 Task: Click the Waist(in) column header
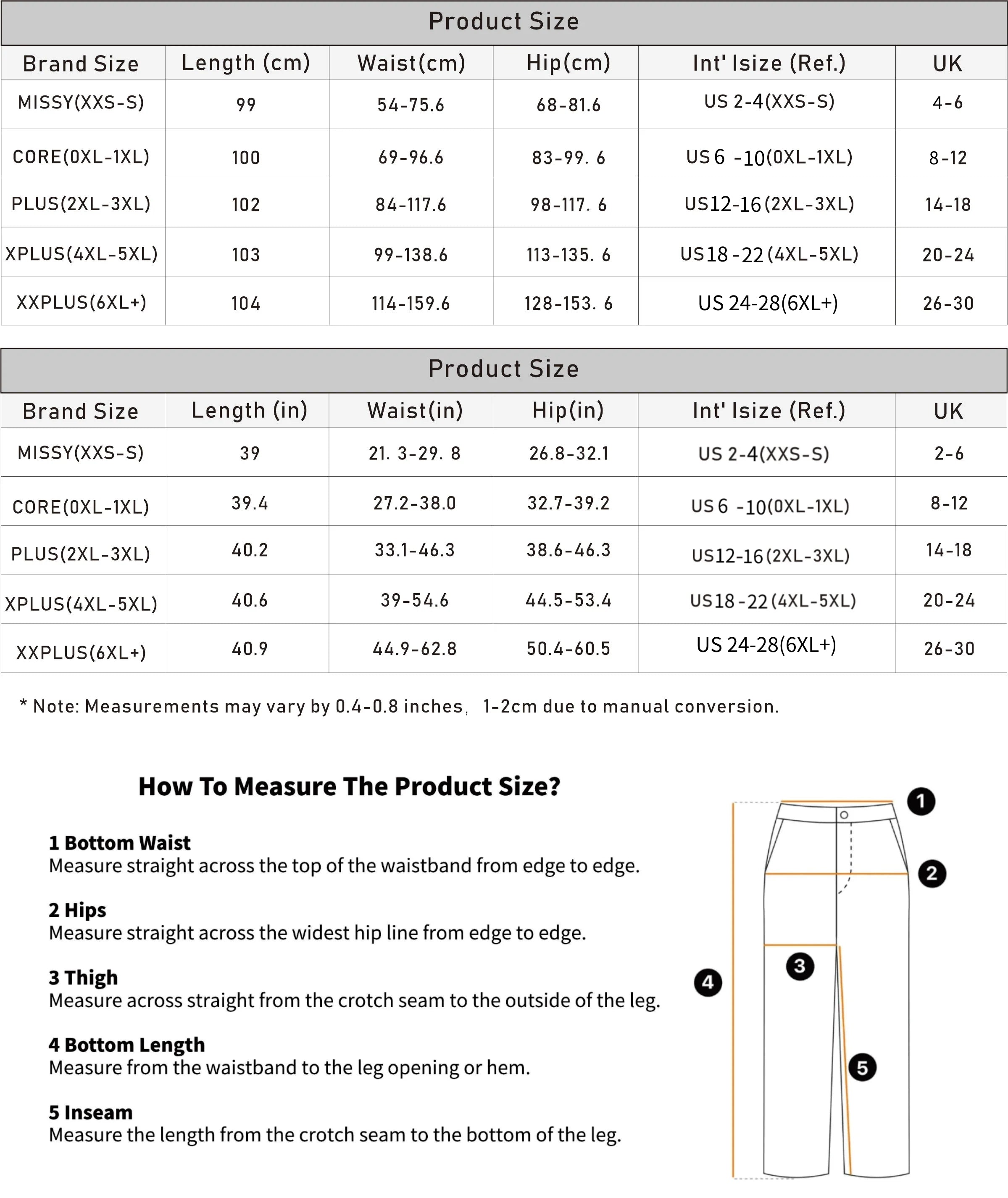click(415, 410)
